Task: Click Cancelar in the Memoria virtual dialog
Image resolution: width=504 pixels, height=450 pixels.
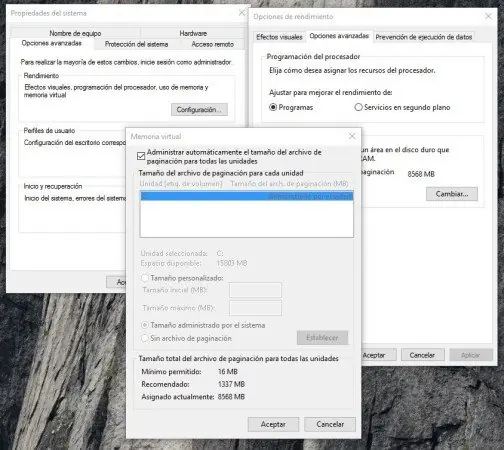Action: click(x=330, y=424)
